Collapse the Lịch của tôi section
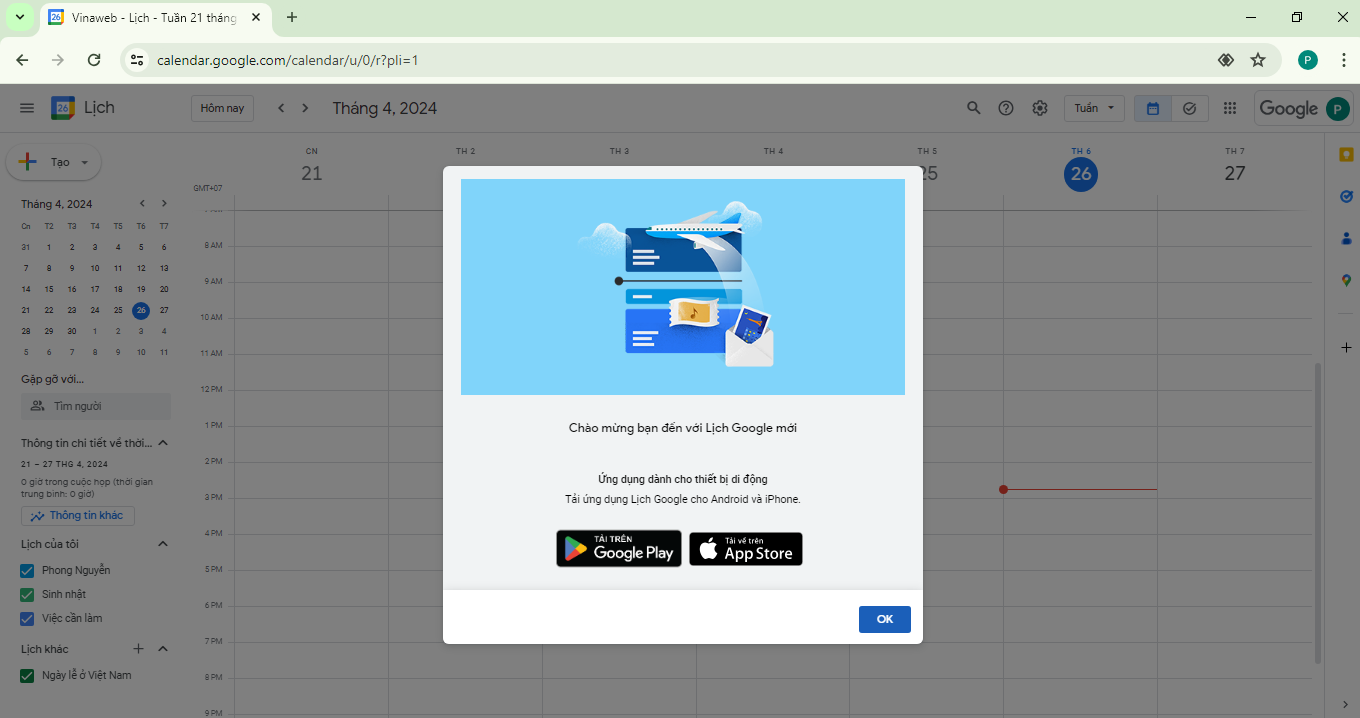The height and width of the screenshot is (718, 1360). 163,544
